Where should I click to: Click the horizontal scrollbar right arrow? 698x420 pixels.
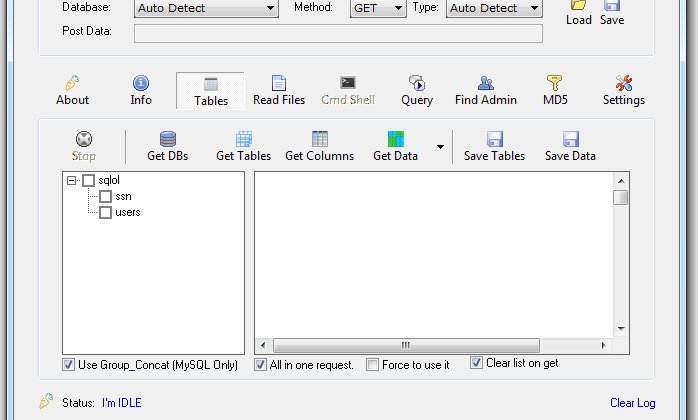[604, 345]
